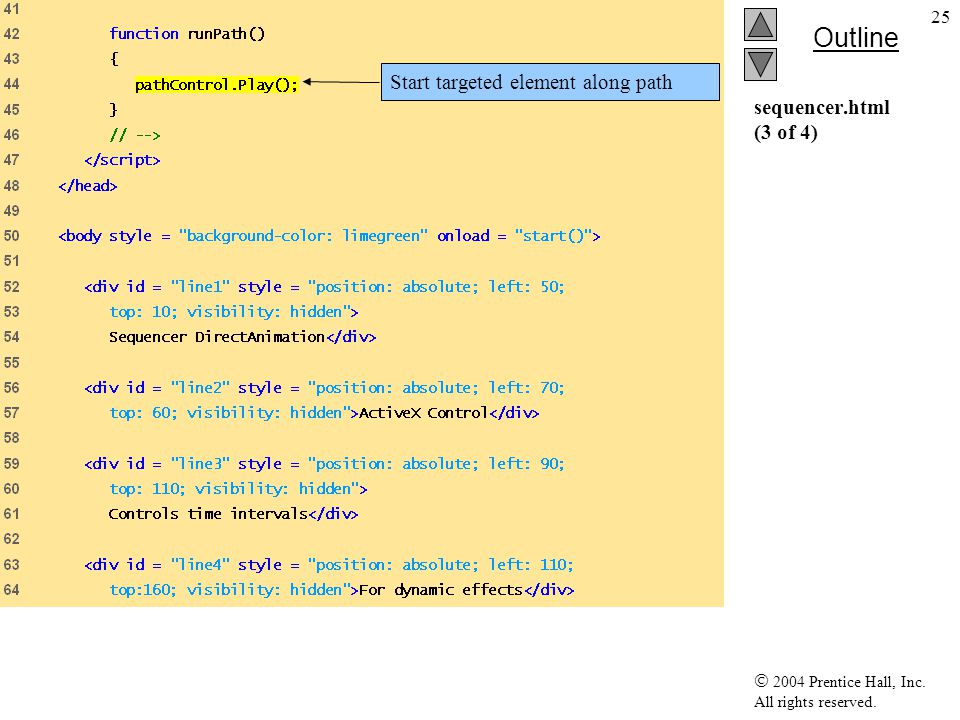
Task: Click the up arrow navigation button
Action: tap(760, 24)
